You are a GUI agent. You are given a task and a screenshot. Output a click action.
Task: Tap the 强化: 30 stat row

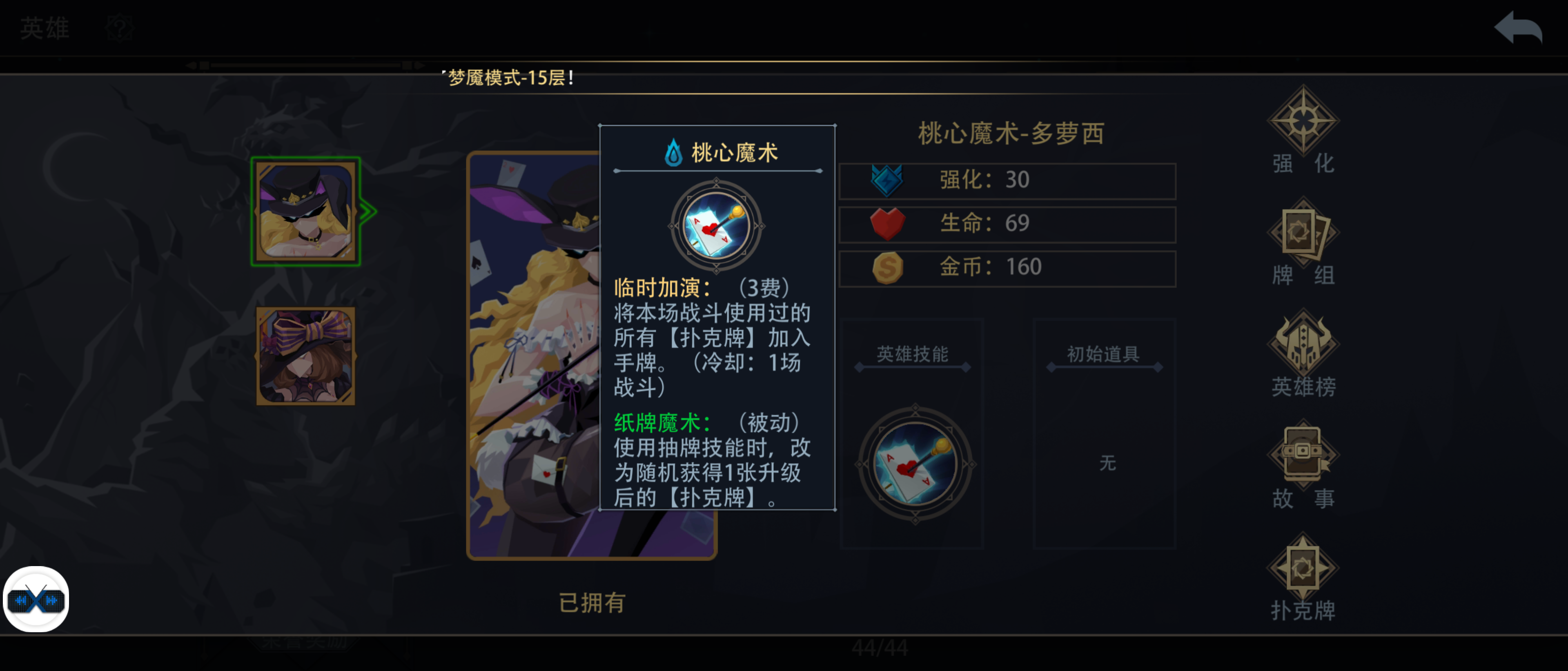point(1007,181)
